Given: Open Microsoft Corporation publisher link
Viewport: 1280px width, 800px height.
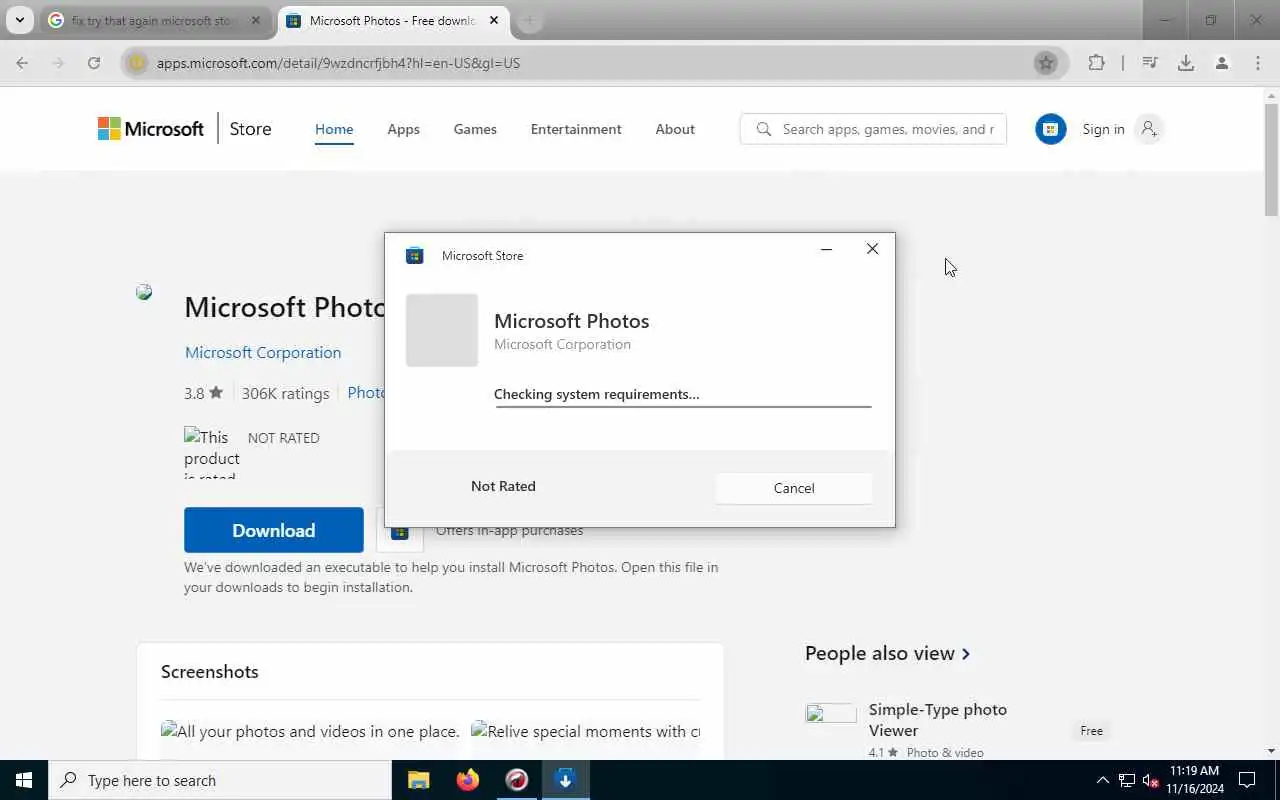Looking at the screenshot, I should pyautogui.click(x=263, y=352).
